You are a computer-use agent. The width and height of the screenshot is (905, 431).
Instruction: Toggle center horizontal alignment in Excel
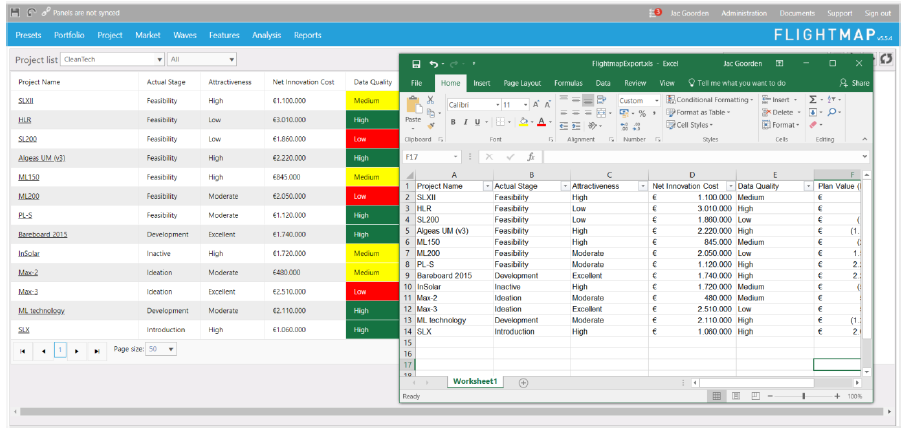pos(576,113)
